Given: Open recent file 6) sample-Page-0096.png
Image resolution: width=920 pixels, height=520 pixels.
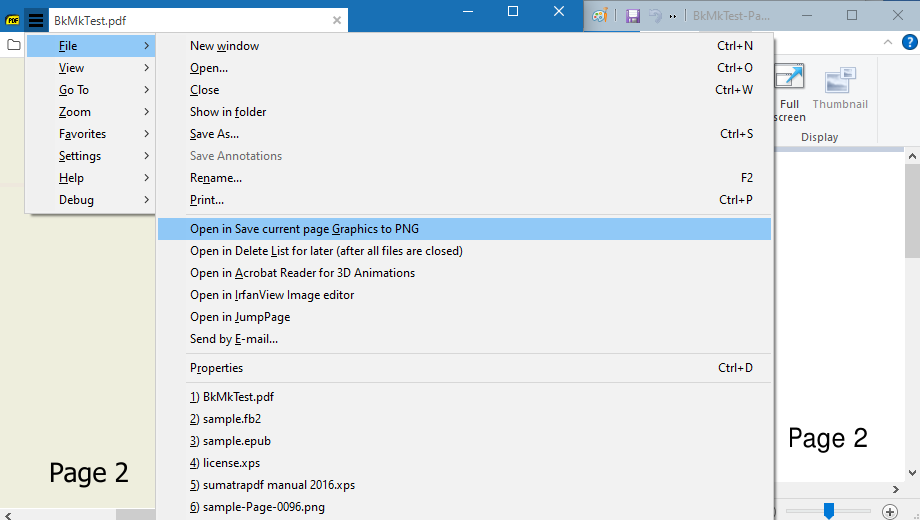Looking at the screenshot, I should 464,507.
